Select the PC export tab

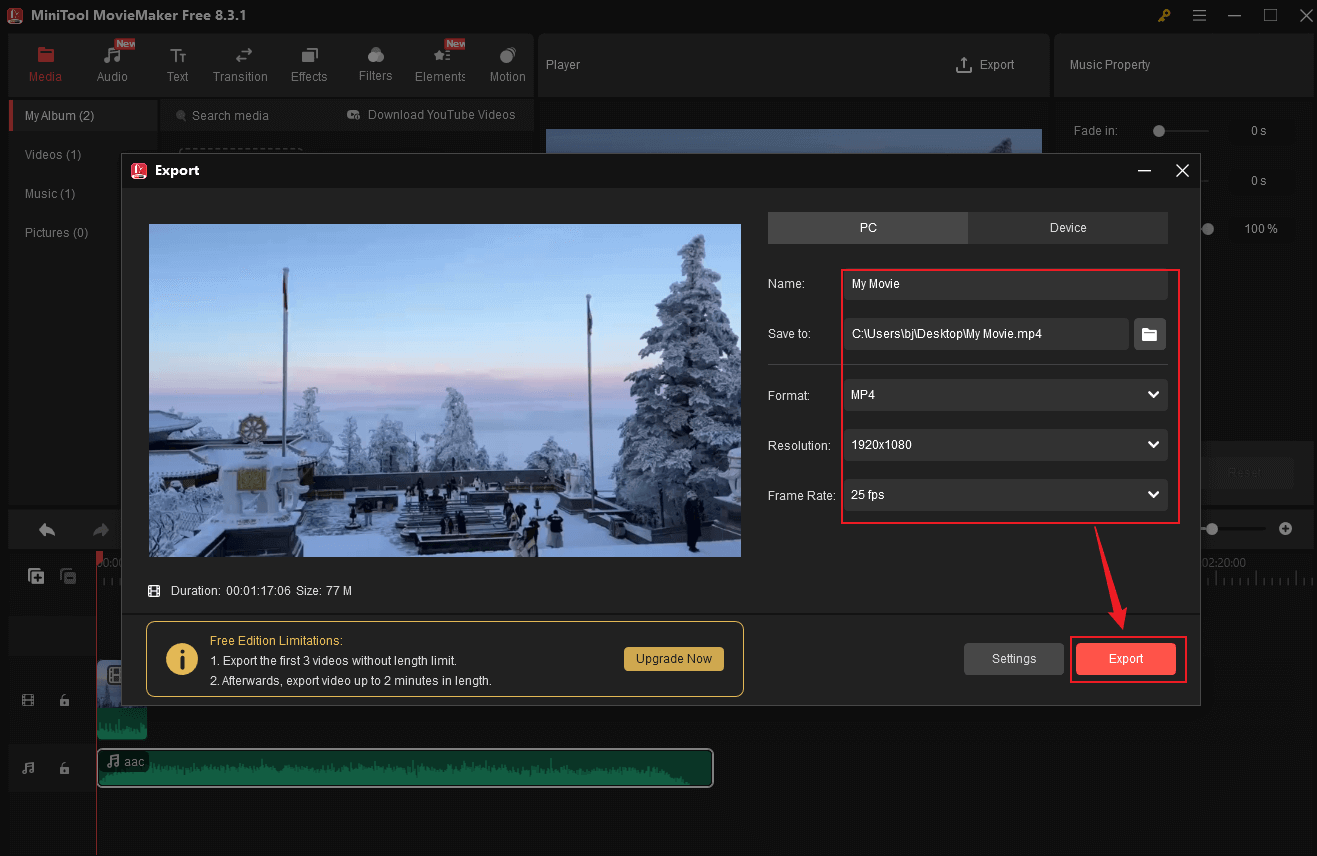click(867, 228)
